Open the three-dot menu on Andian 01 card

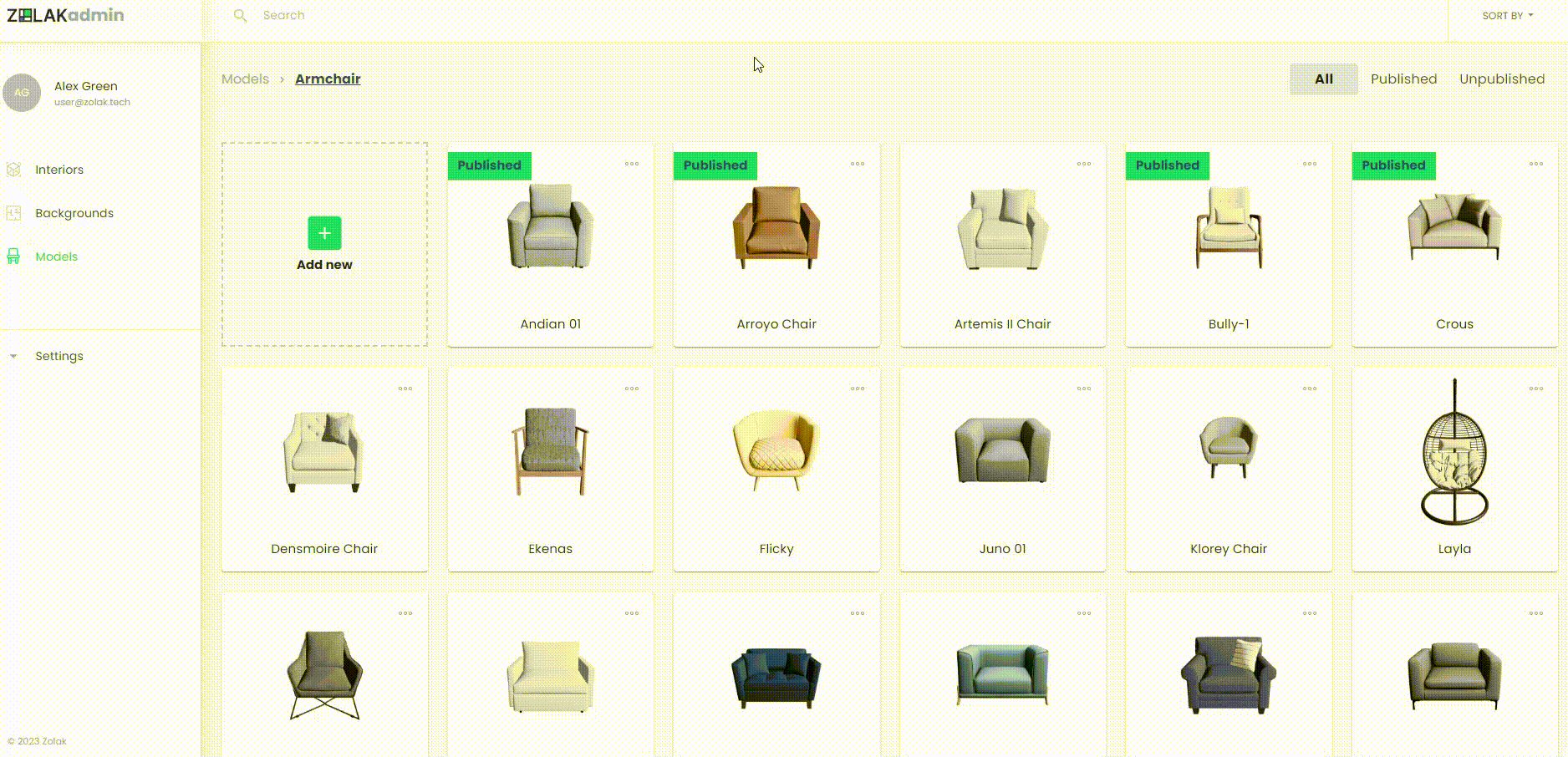point(632,164)
